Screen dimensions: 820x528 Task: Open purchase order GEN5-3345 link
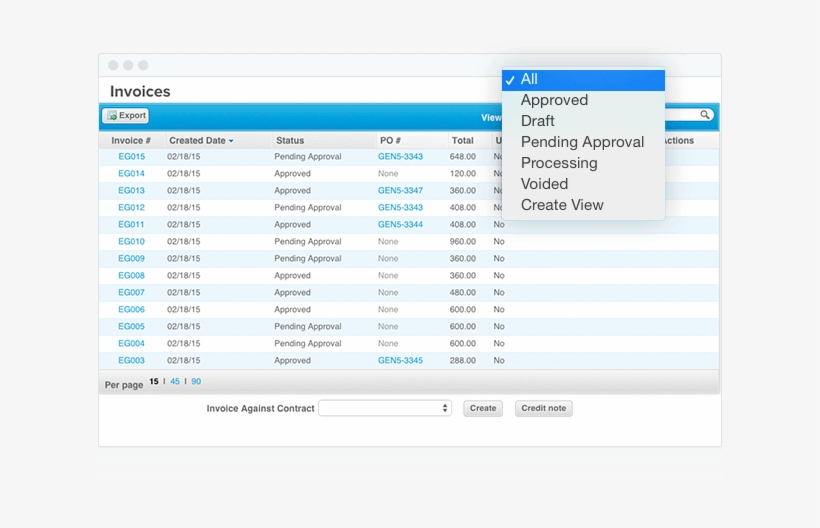[400, 361]
